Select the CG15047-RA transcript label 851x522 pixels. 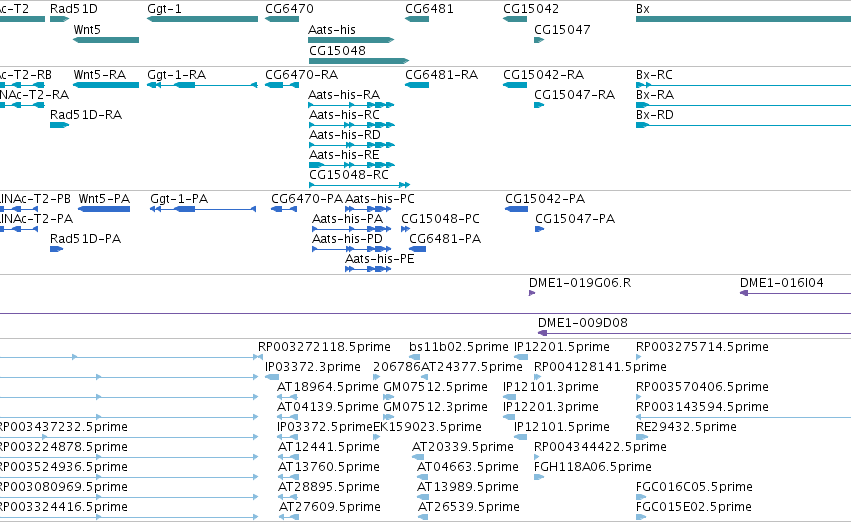click(574, 94)
